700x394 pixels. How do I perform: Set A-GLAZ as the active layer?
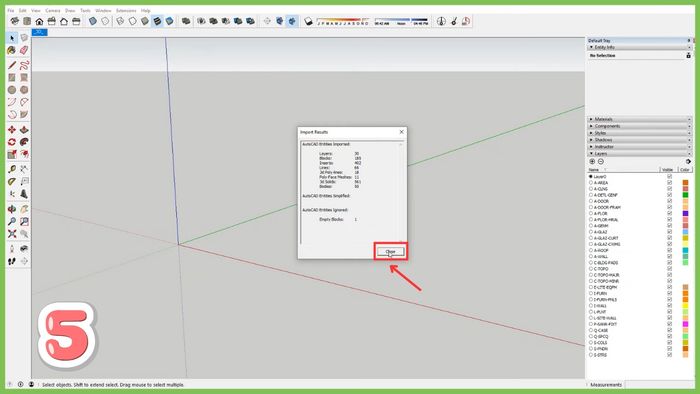point(591,232)
